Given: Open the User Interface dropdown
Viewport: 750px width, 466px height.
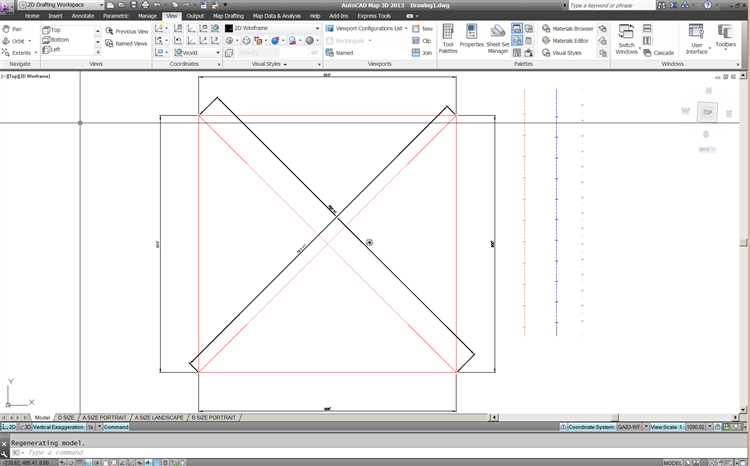Looking at the screenshot, I should (x=696, y=39).
